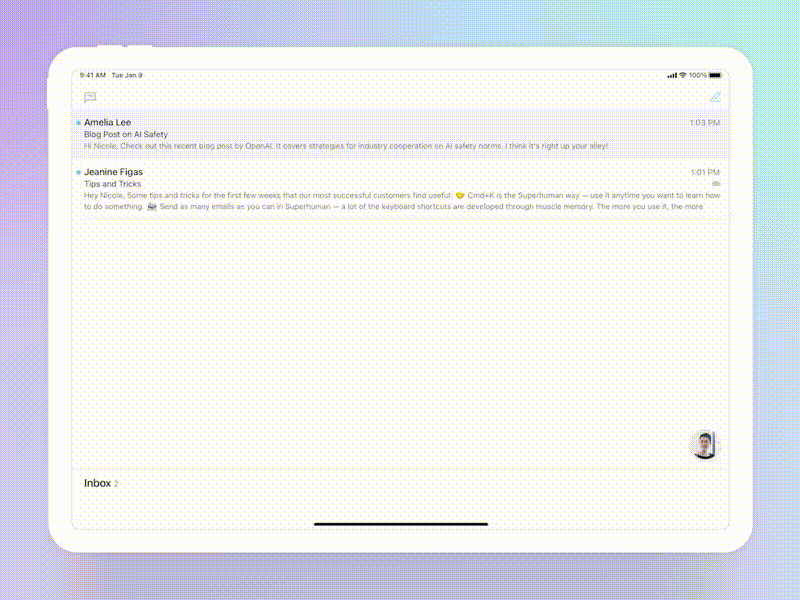Tap the Inbox label at bottom

coord(97,483)
